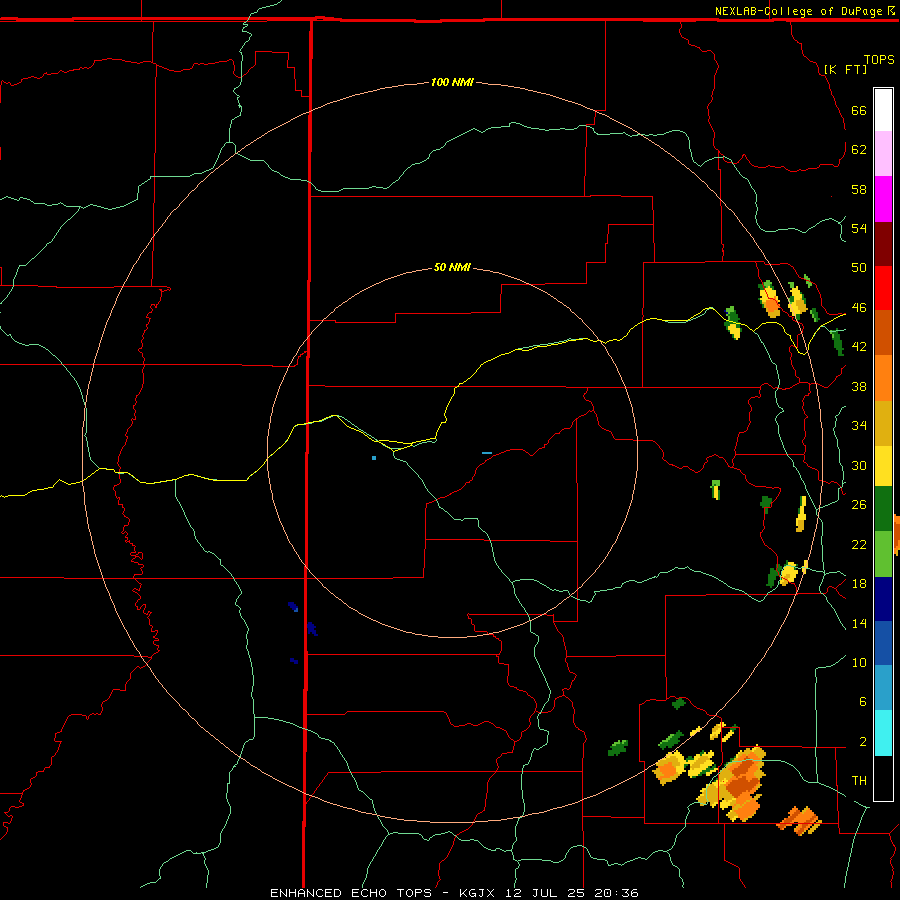Click the 46 legend value

tap(859, 307)
